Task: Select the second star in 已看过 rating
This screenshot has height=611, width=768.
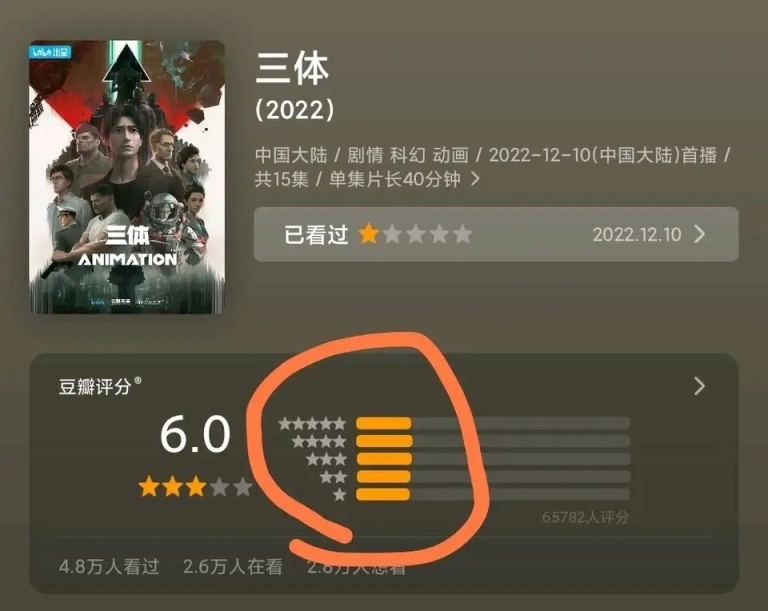Action: (392, 234)
